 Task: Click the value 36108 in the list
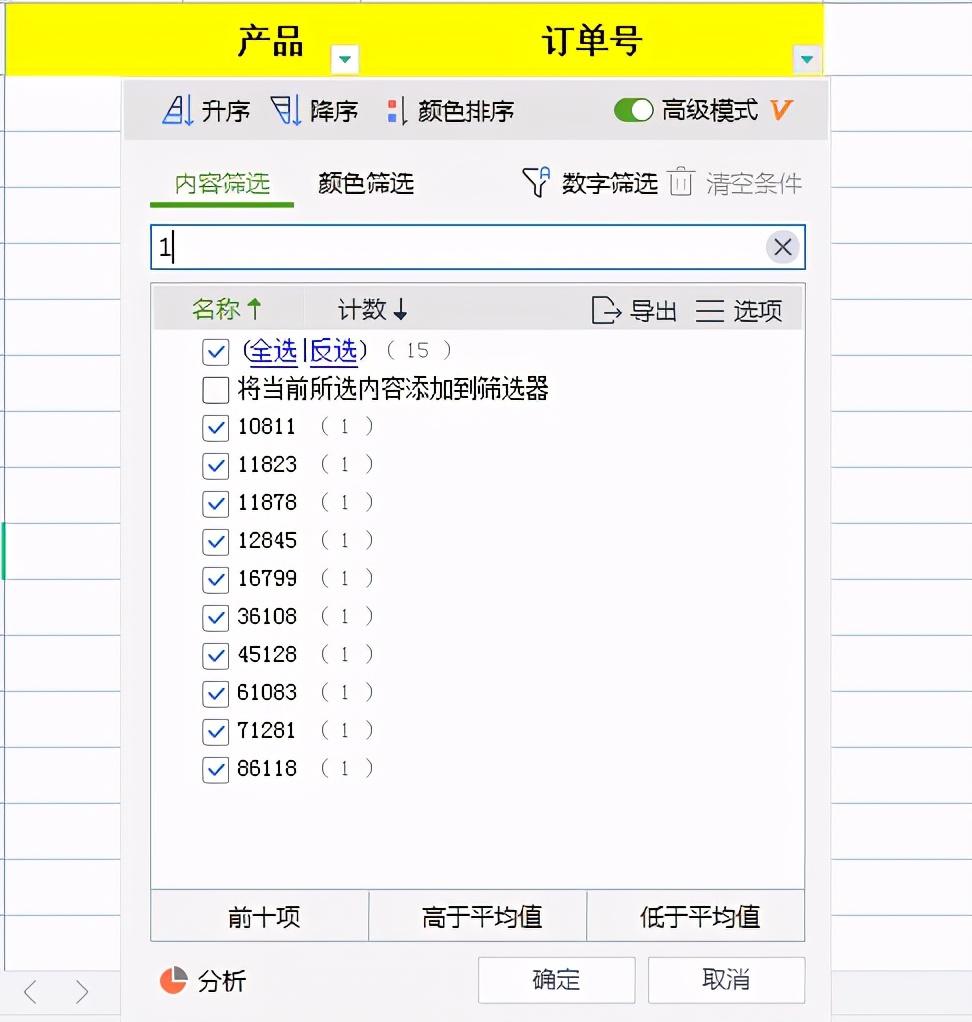pos(267,616)
